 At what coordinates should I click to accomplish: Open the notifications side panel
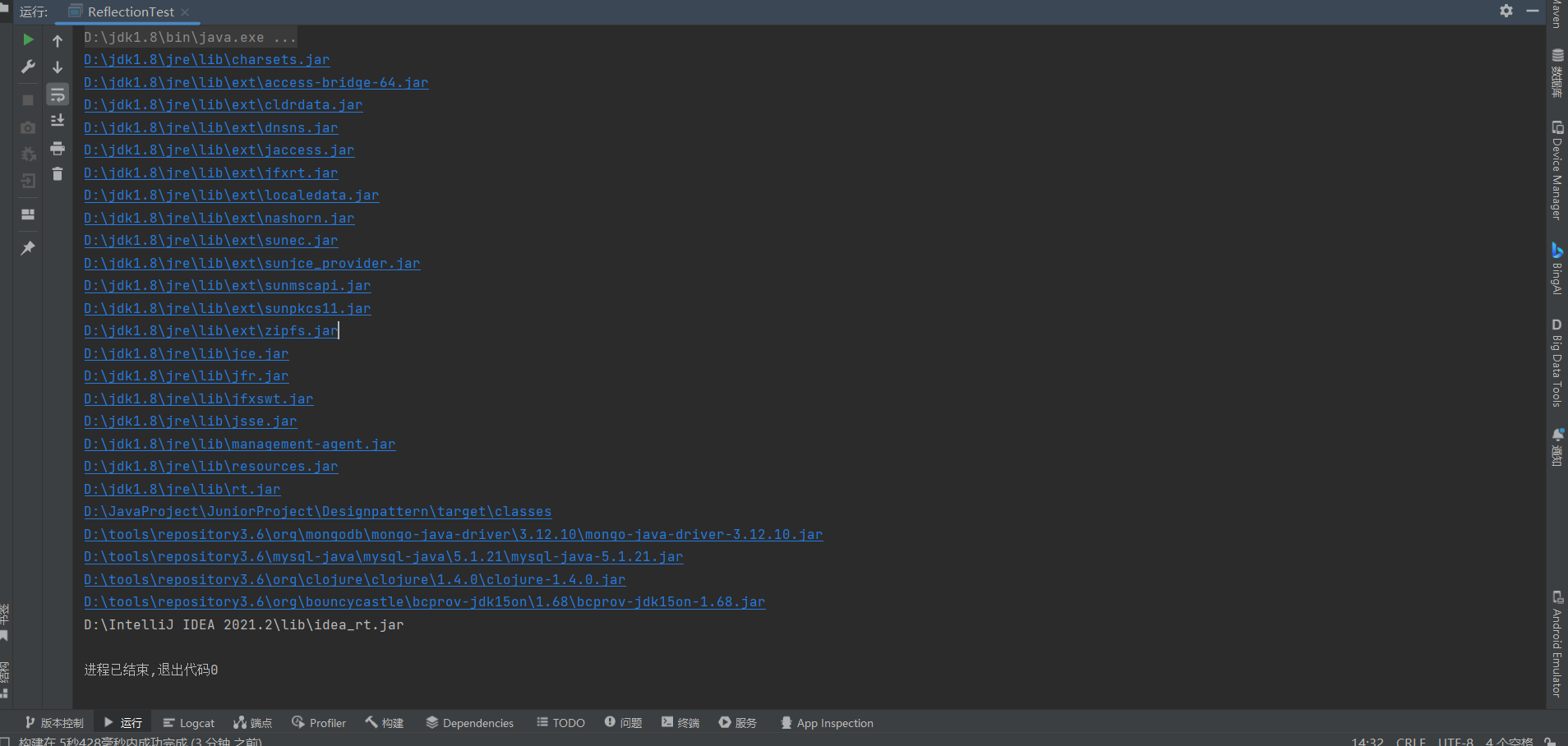point(1556,447)
